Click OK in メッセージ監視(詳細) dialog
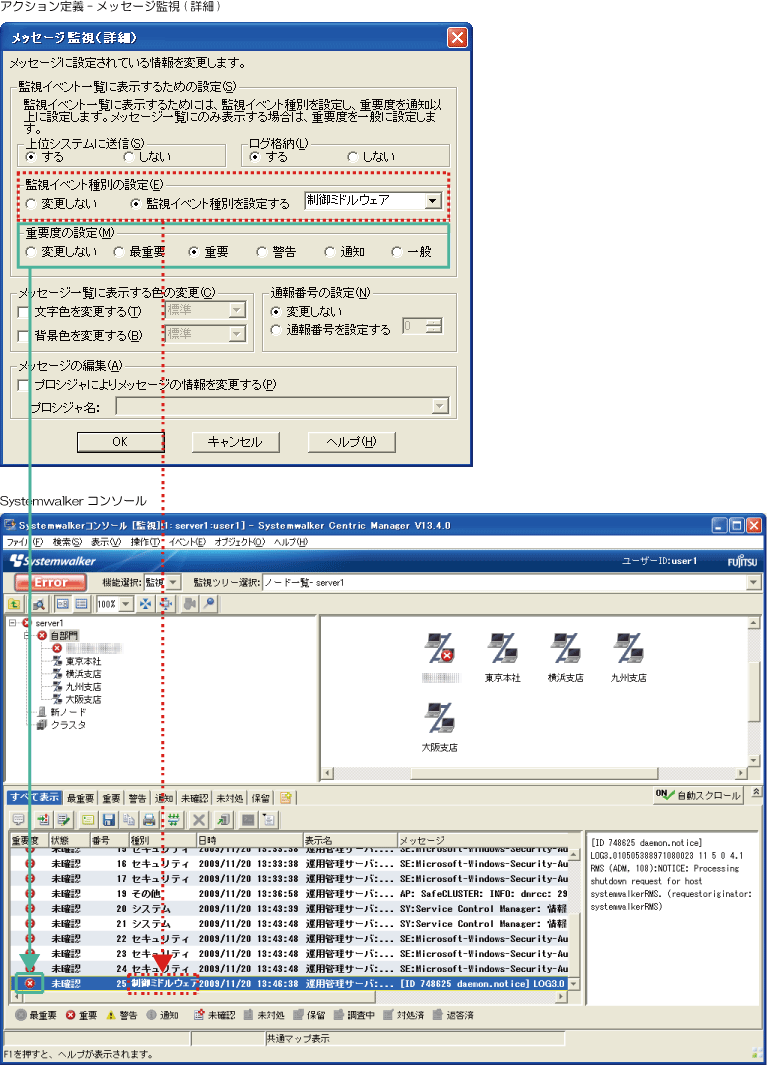This screenshot has width=767, height=1065. tap(120, 442)
